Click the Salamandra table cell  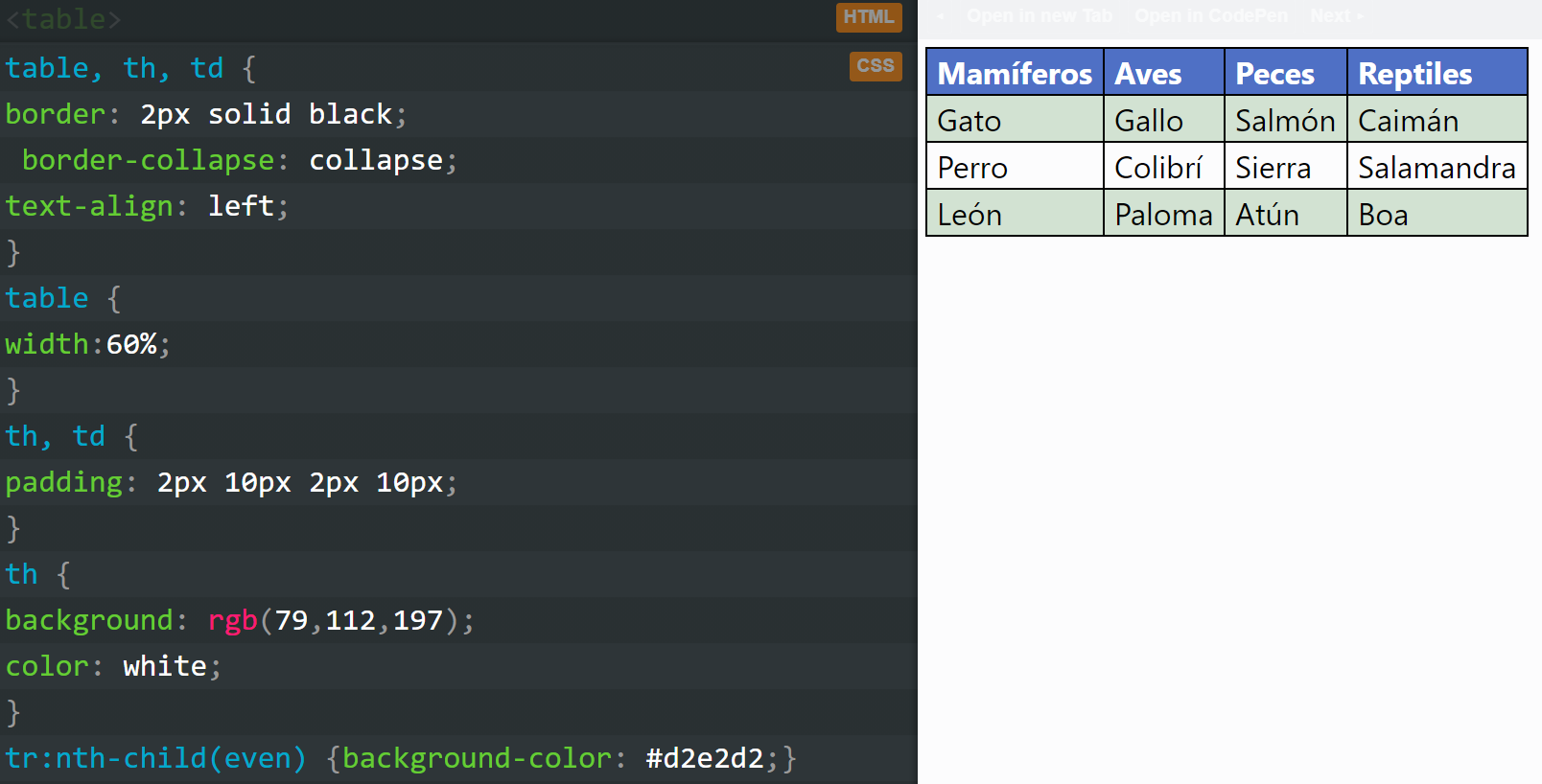coord(1437,168)
